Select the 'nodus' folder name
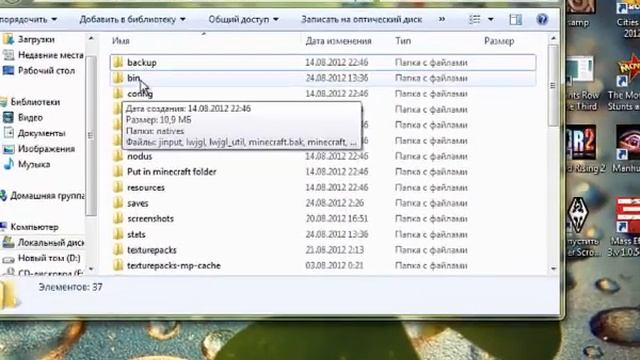This screenshot has height=360, width=640. pos(140,156)
